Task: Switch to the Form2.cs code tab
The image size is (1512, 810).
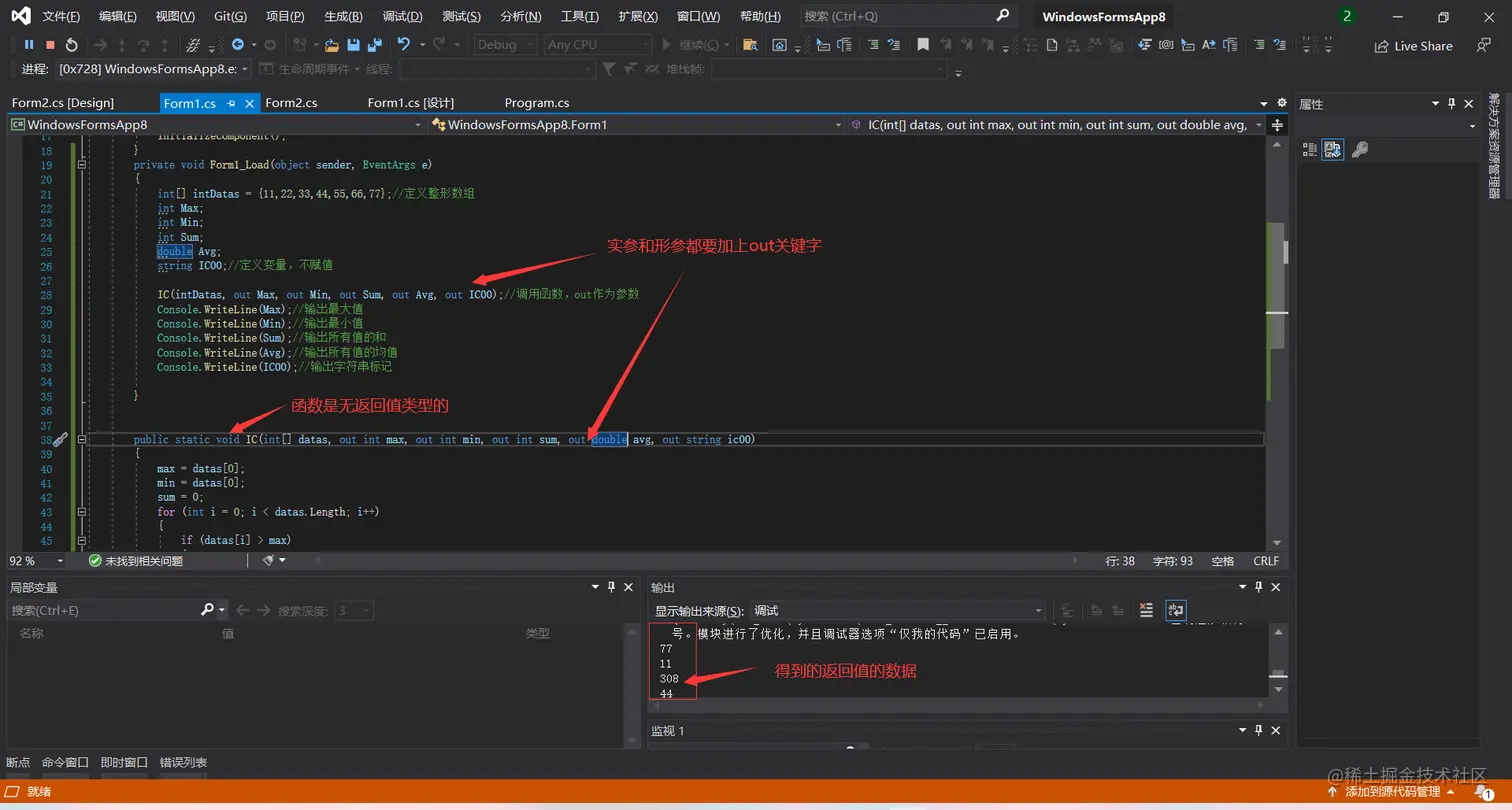Action: (291, 103)
